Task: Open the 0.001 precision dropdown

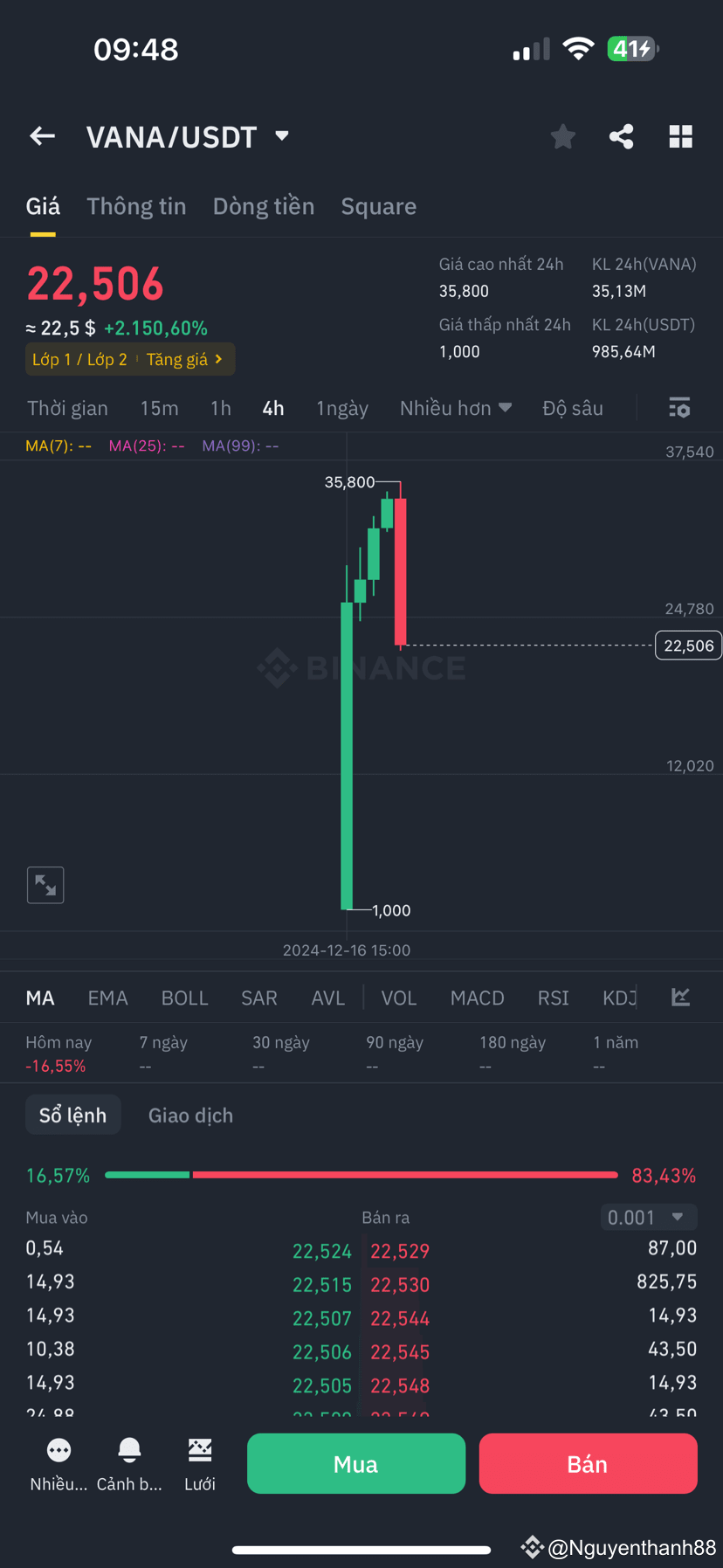Action: (x=648, y=1217)
